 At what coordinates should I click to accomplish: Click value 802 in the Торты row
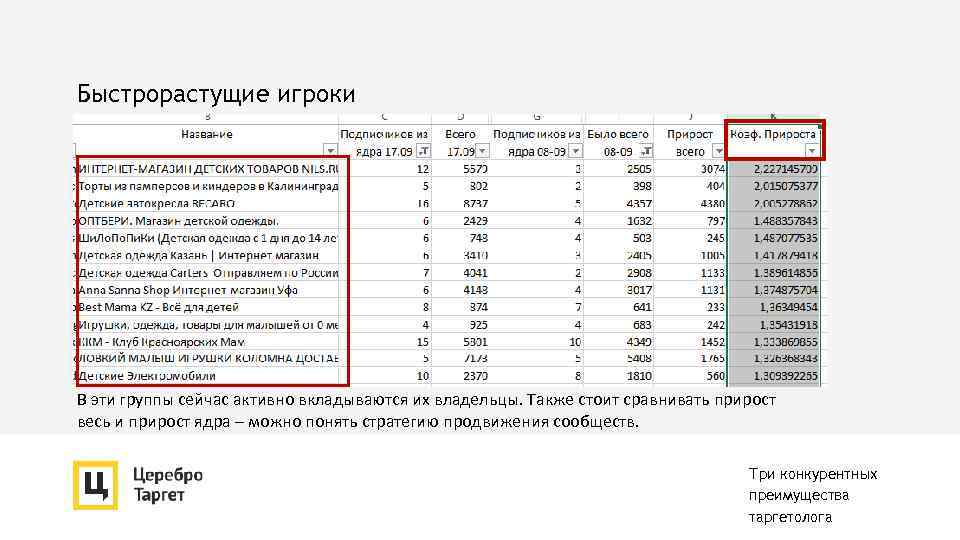[x=478, y=186]
